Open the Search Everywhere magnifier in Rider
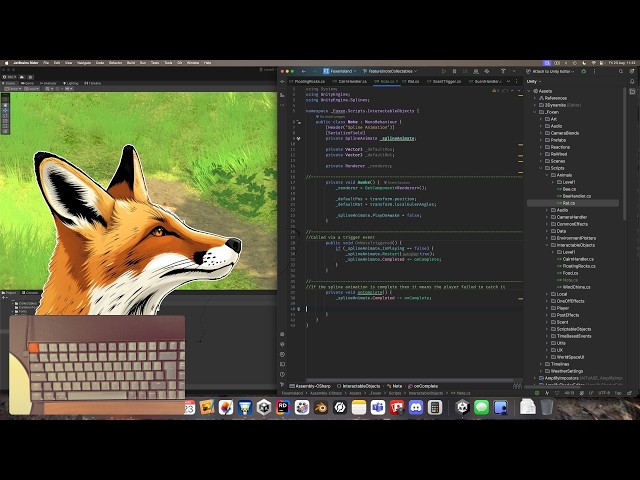 click(621, 71)
